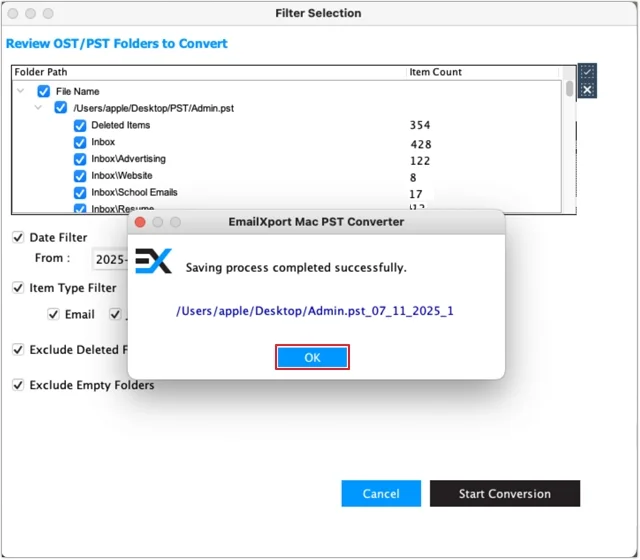The width and height of the screenshot is (640, 560).
Task: Click the select-all checkmark icon beside folder list
Action: point(587,72)
